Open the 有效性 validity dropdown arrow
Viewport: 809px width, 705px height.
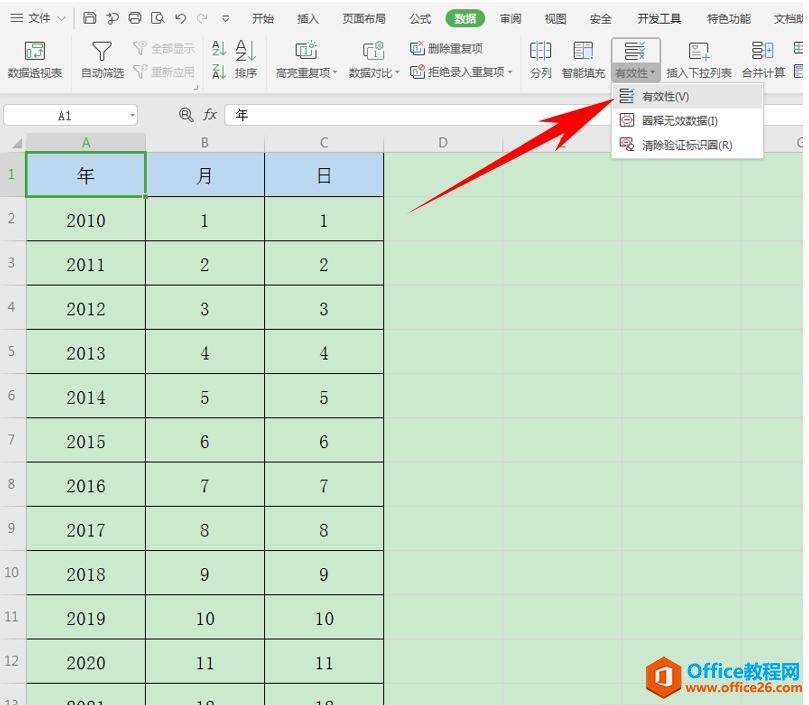tap(651, 71)
